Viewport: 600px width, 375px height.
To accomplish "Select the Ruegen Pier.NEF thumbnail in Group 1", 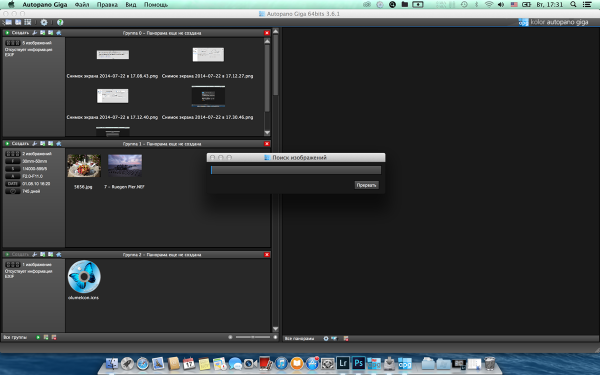I will click(125, 165).
